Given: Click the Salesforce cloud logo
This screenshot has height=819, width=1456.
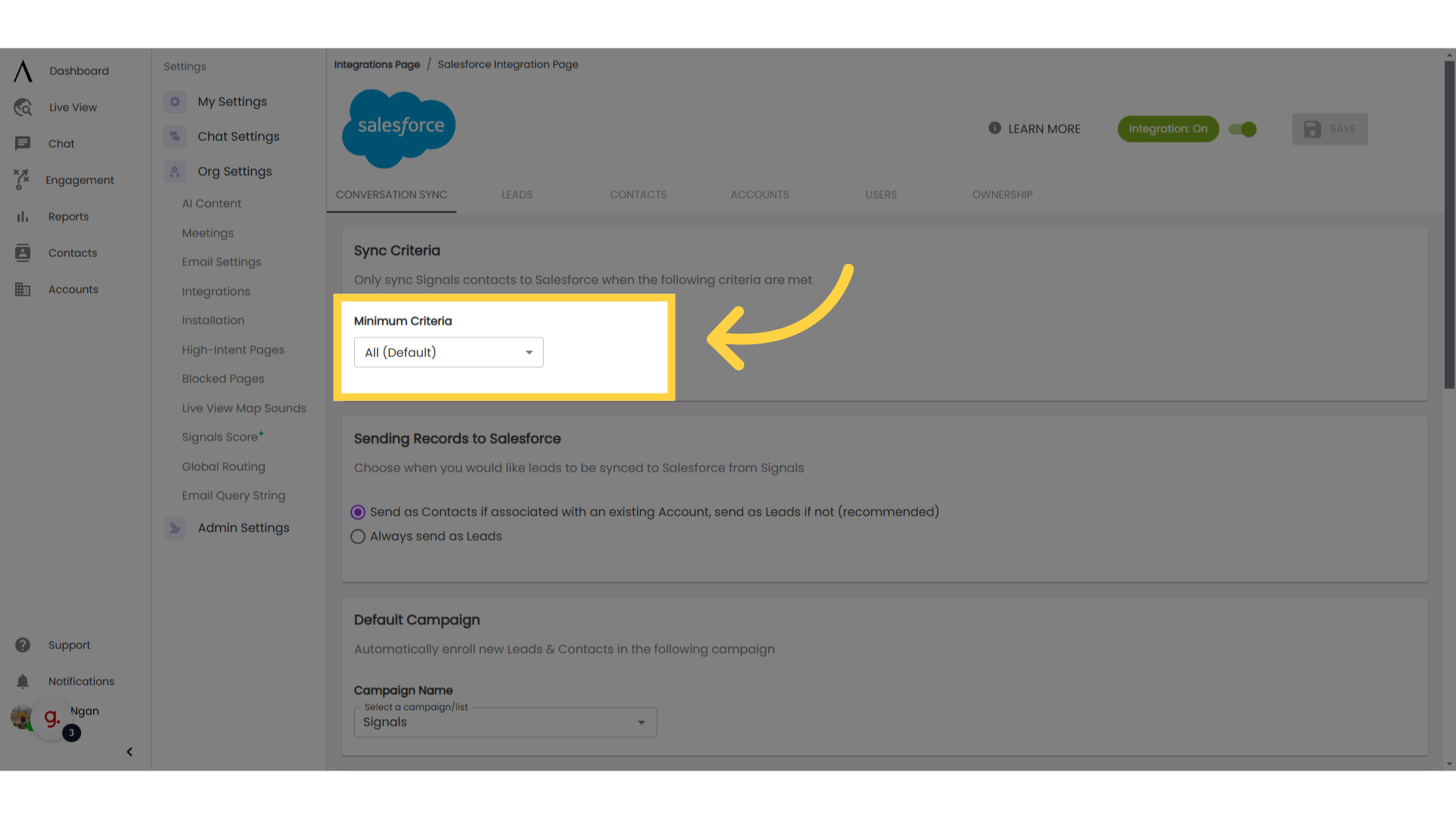Looking at the screenshot, I should coord(399,128).
